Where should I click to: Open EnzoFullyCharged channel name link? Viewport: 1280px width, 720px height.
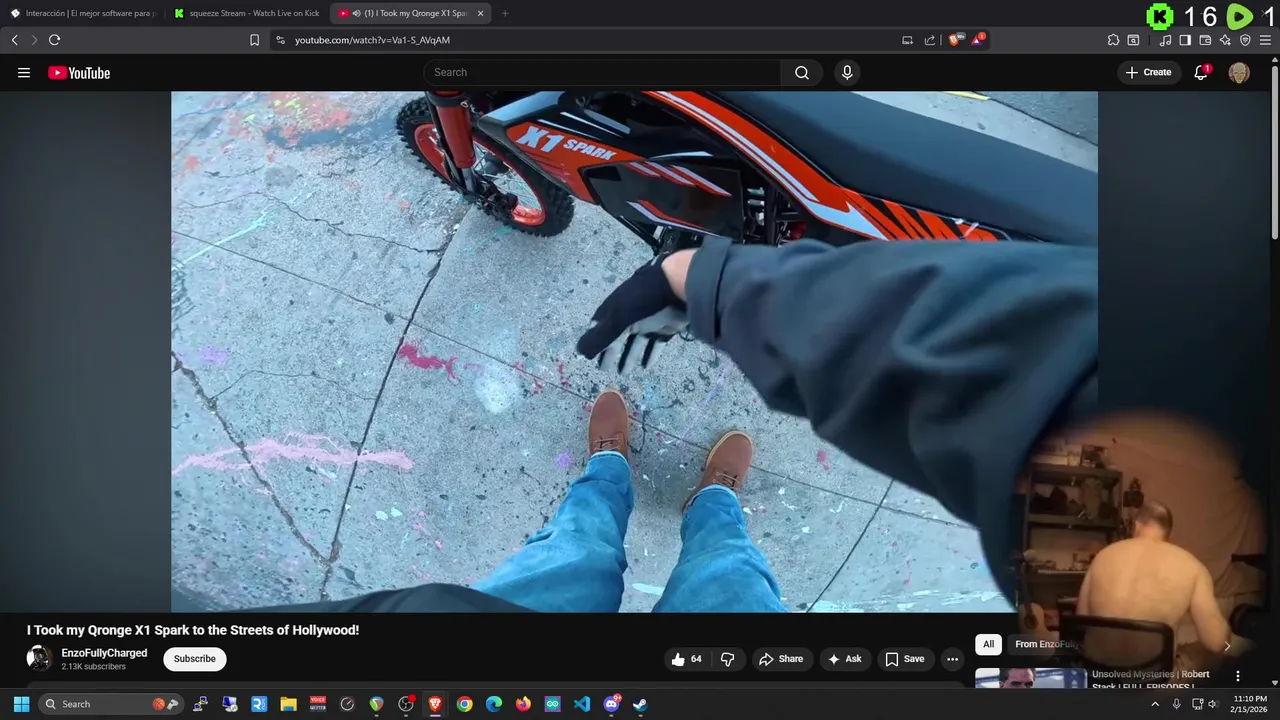coord(104,653)
